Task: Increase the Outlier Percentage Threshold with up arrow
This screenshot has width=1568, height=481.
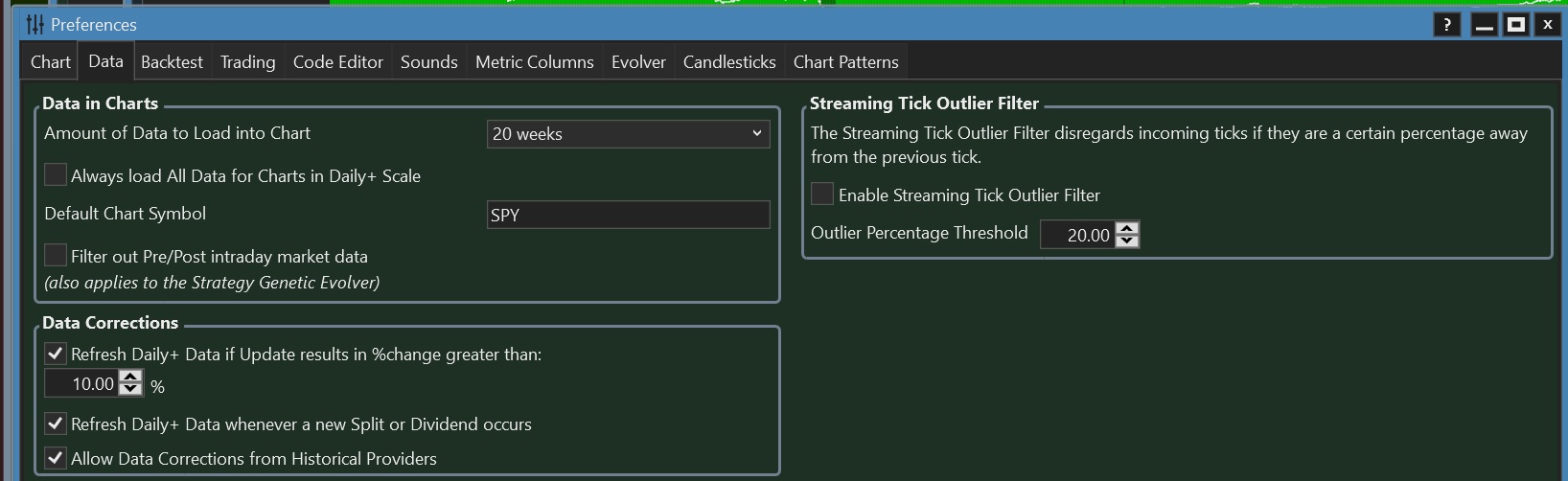Action: tap(1128, 228)
